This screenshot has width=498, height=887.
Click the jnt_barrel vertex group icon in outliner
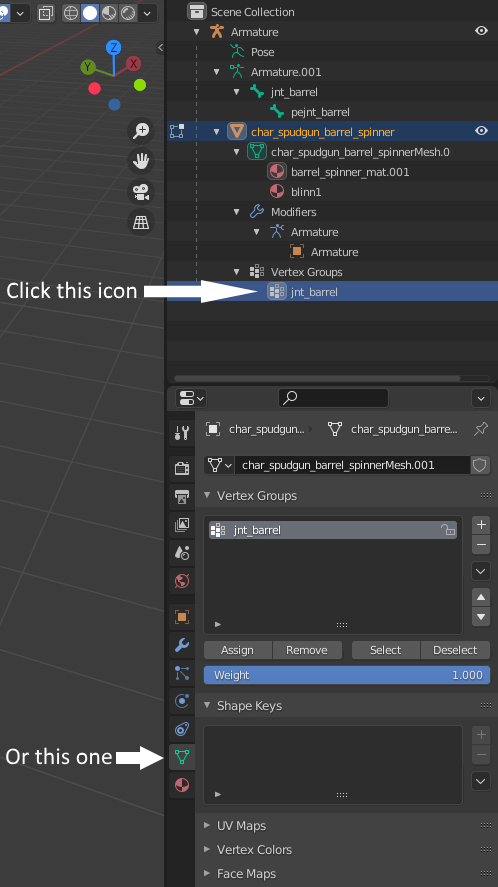(x=277, y=292)
